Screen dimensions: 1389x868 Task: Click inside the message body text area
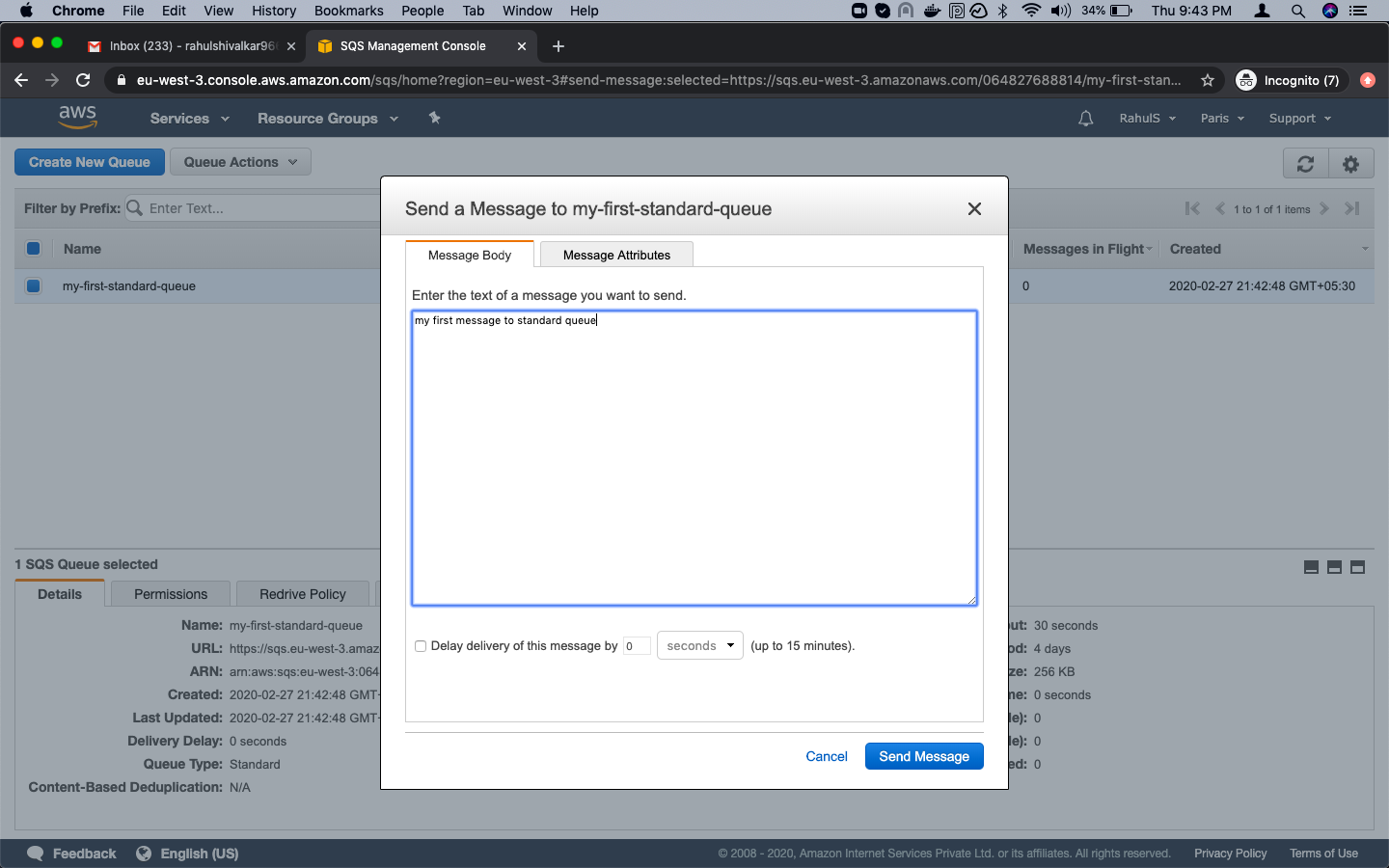[x=694, y=453]
